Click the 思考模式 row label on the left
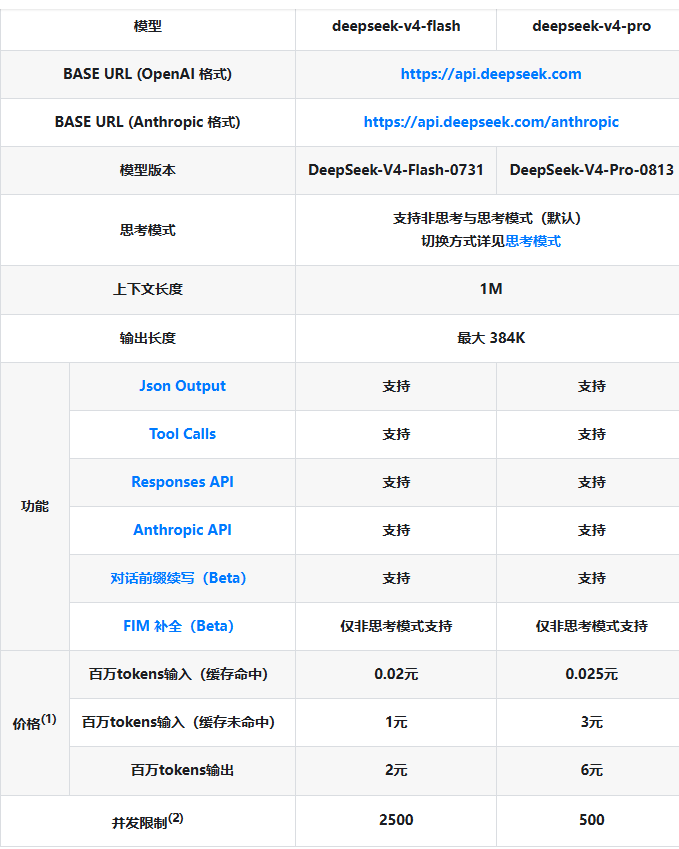 [148, 230]
